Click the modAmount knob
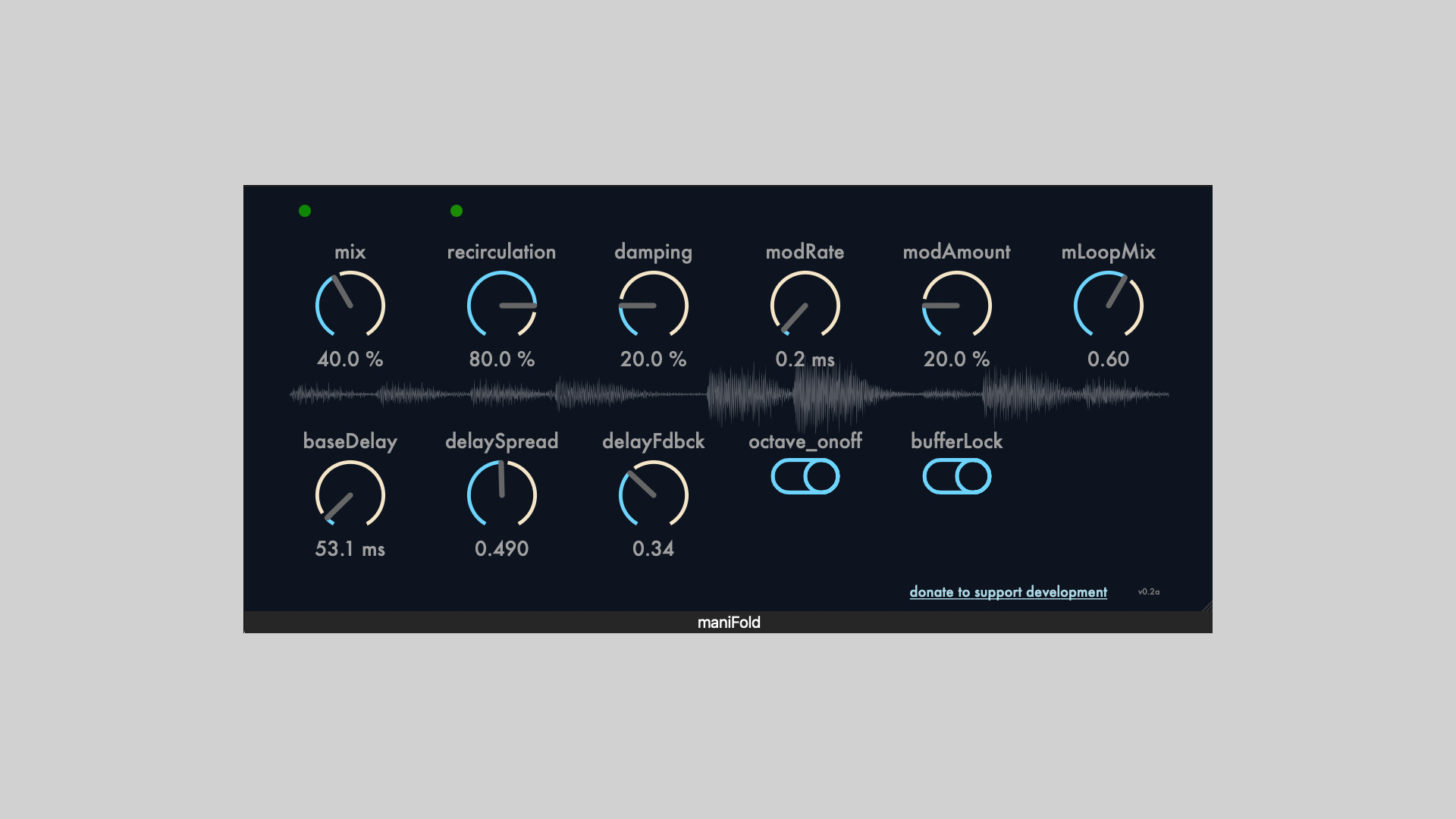 click(957, 305)
